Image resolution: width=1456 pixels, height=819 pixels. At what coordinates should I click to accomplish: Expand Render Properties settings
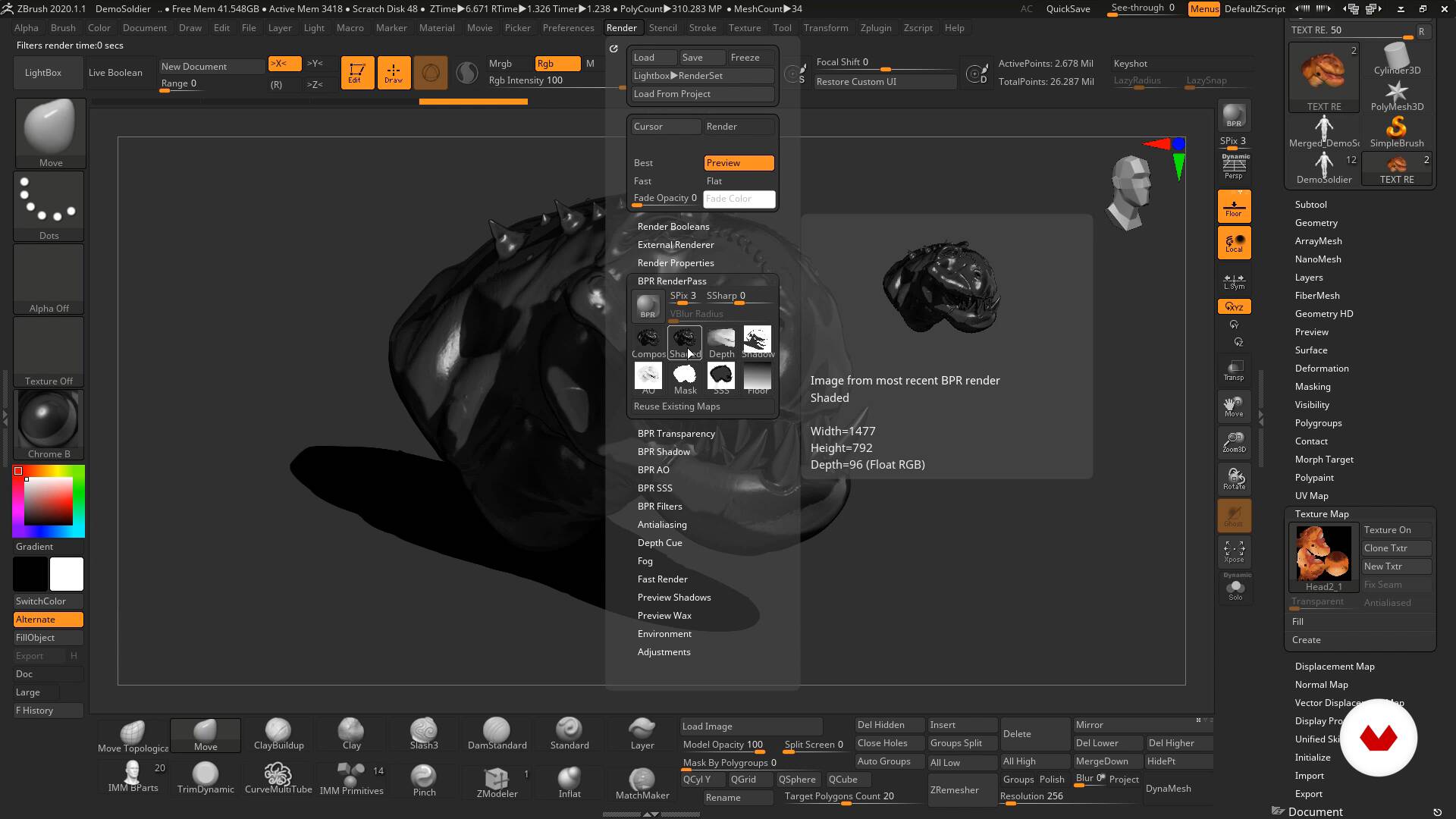pyautogui.click(x=674, y=262)
